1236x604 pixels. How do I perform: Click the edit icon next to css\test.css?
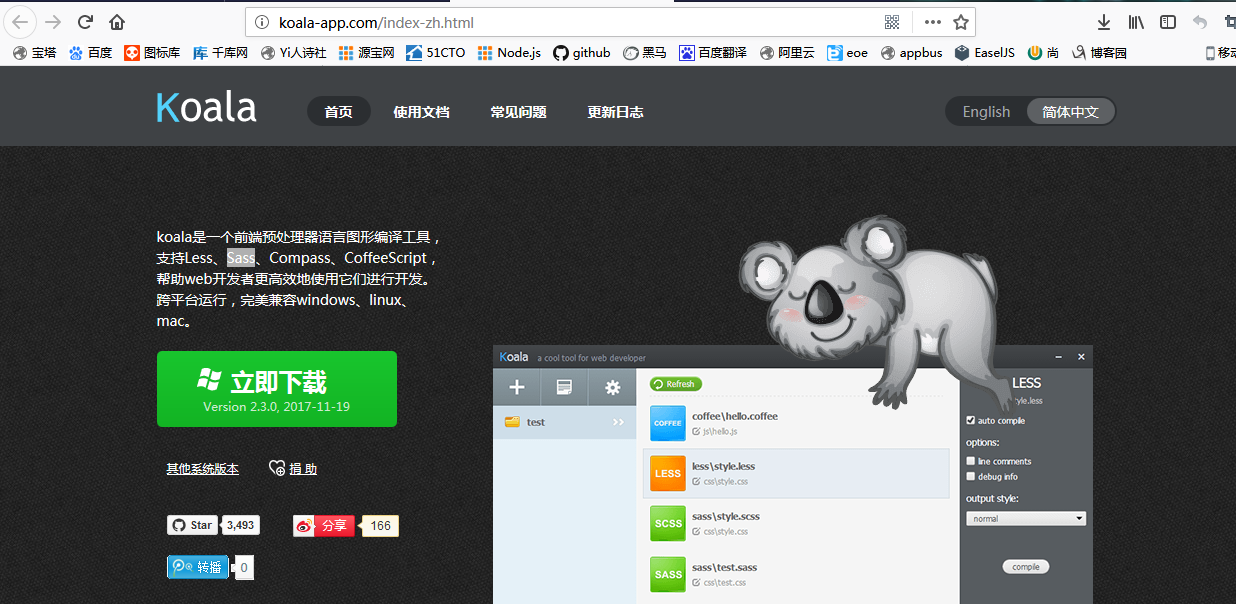(696, 583)
